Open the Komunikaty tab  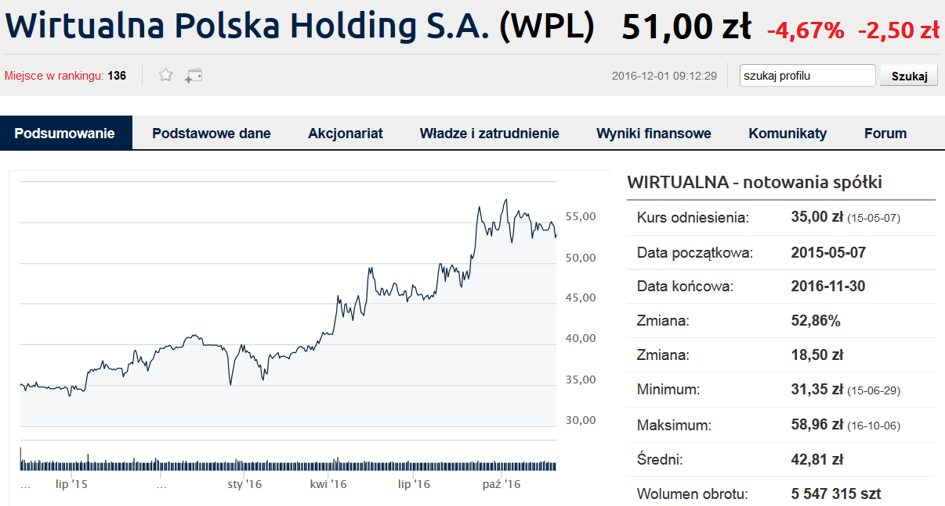pyautogui.click(x=787, y=133)
